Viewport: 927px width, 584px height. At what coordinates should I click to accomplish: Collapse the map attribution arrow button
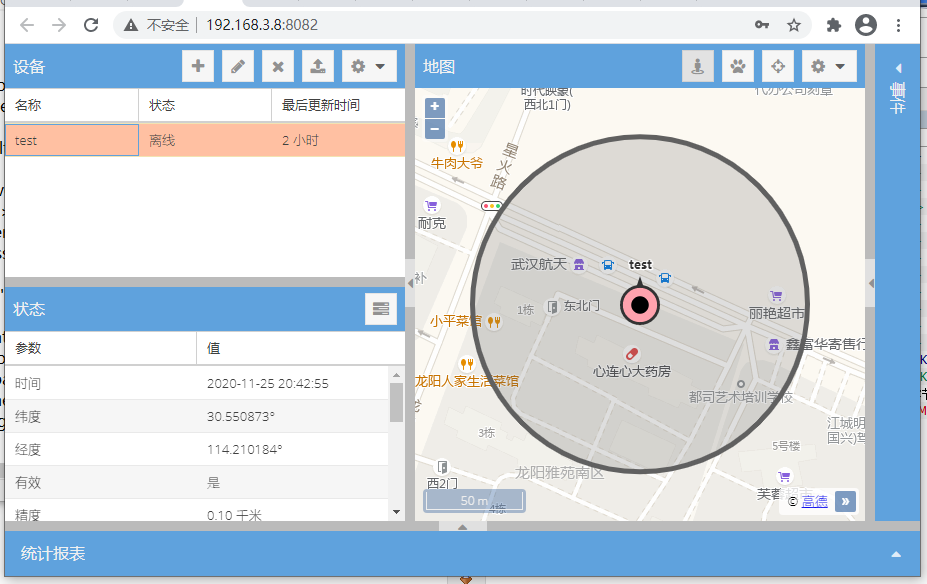click(845, 501)
